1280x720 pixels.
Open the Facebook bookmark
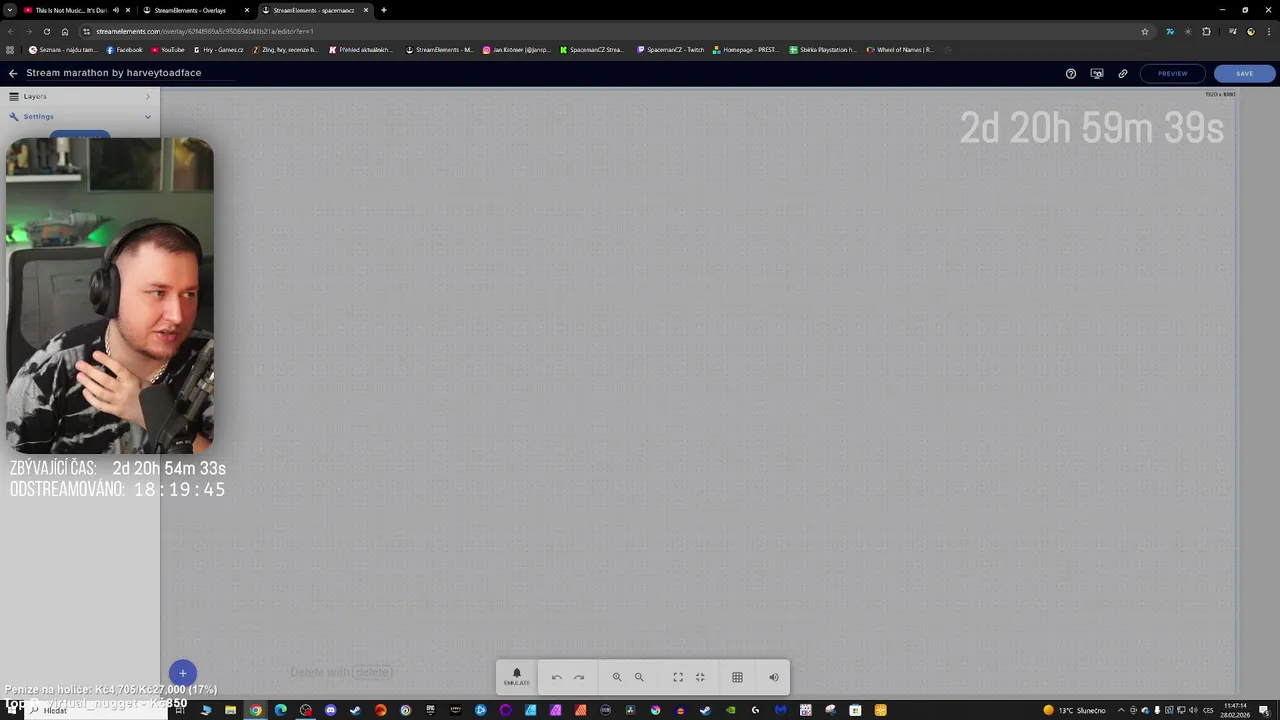coord(125,49)
